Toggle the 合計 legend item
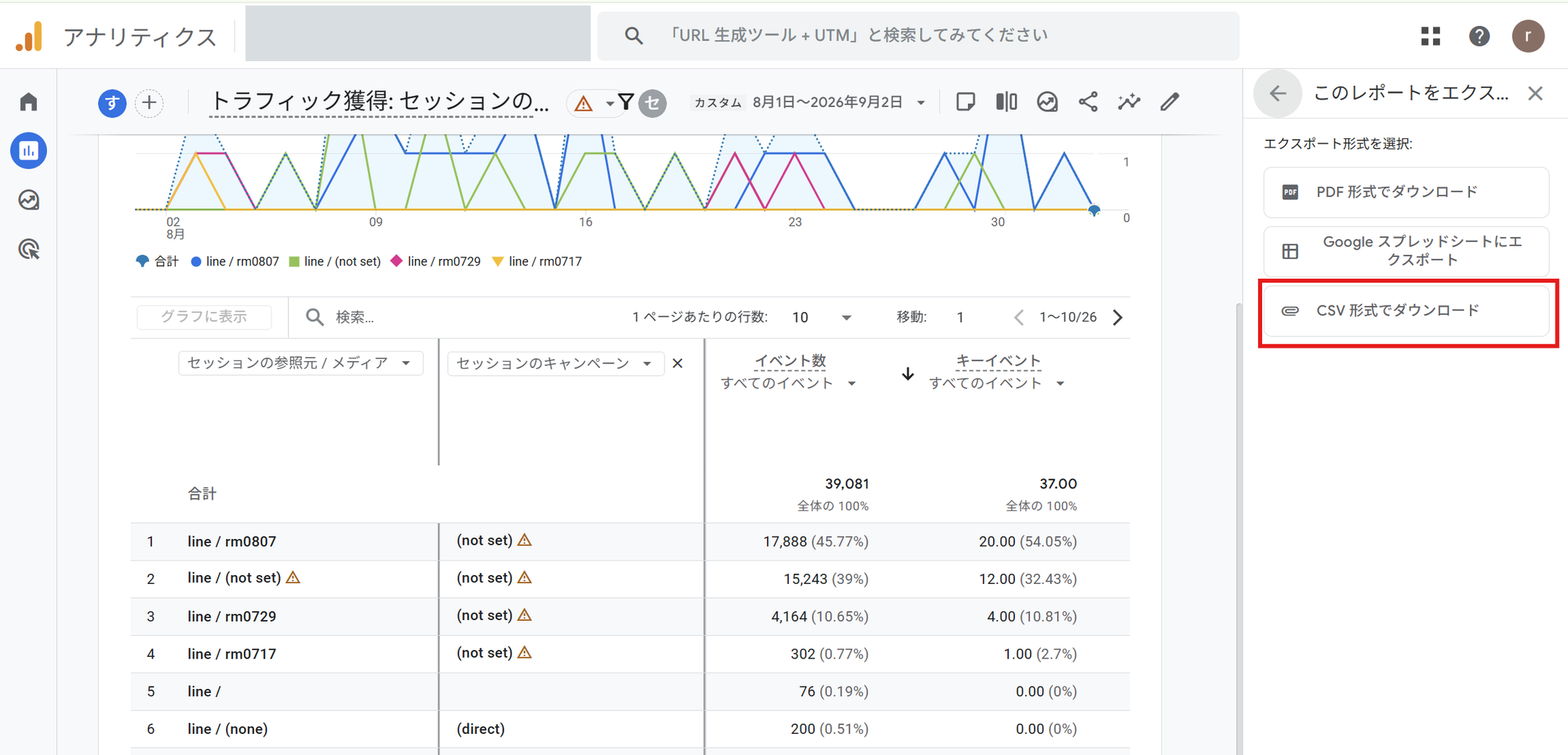The width and height of the screenshot is (1568, 755). (157, 261)
